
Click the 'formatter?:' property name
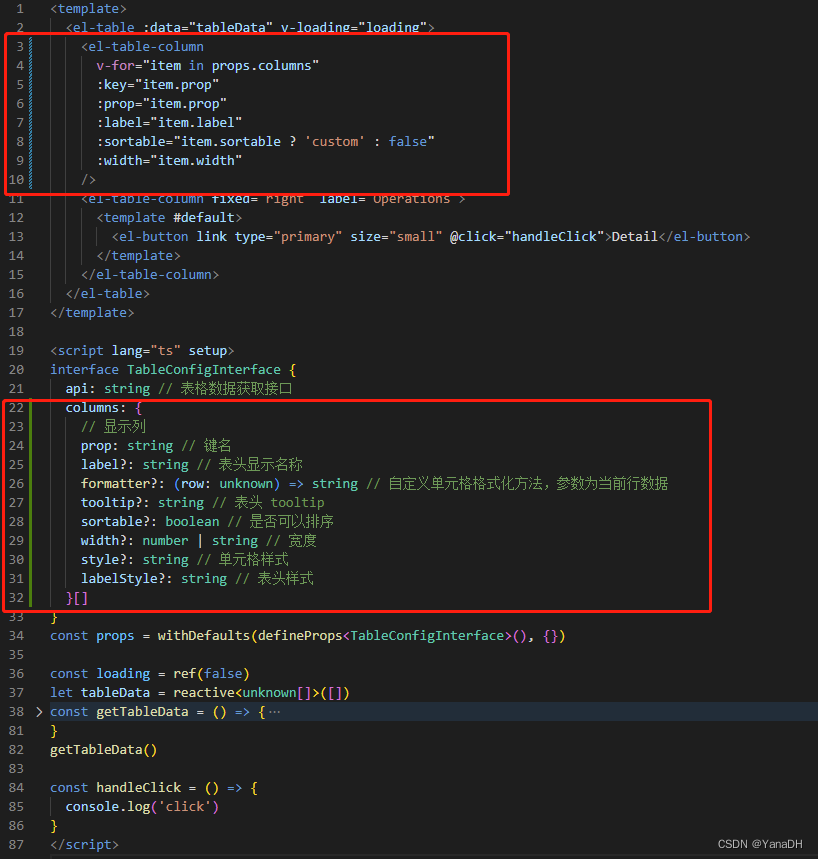tap(123, 484)
